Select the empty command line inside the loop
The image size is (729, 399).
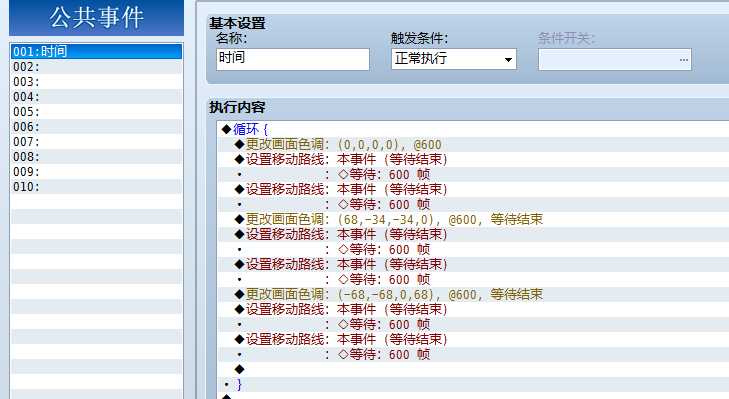coord(473,369)
